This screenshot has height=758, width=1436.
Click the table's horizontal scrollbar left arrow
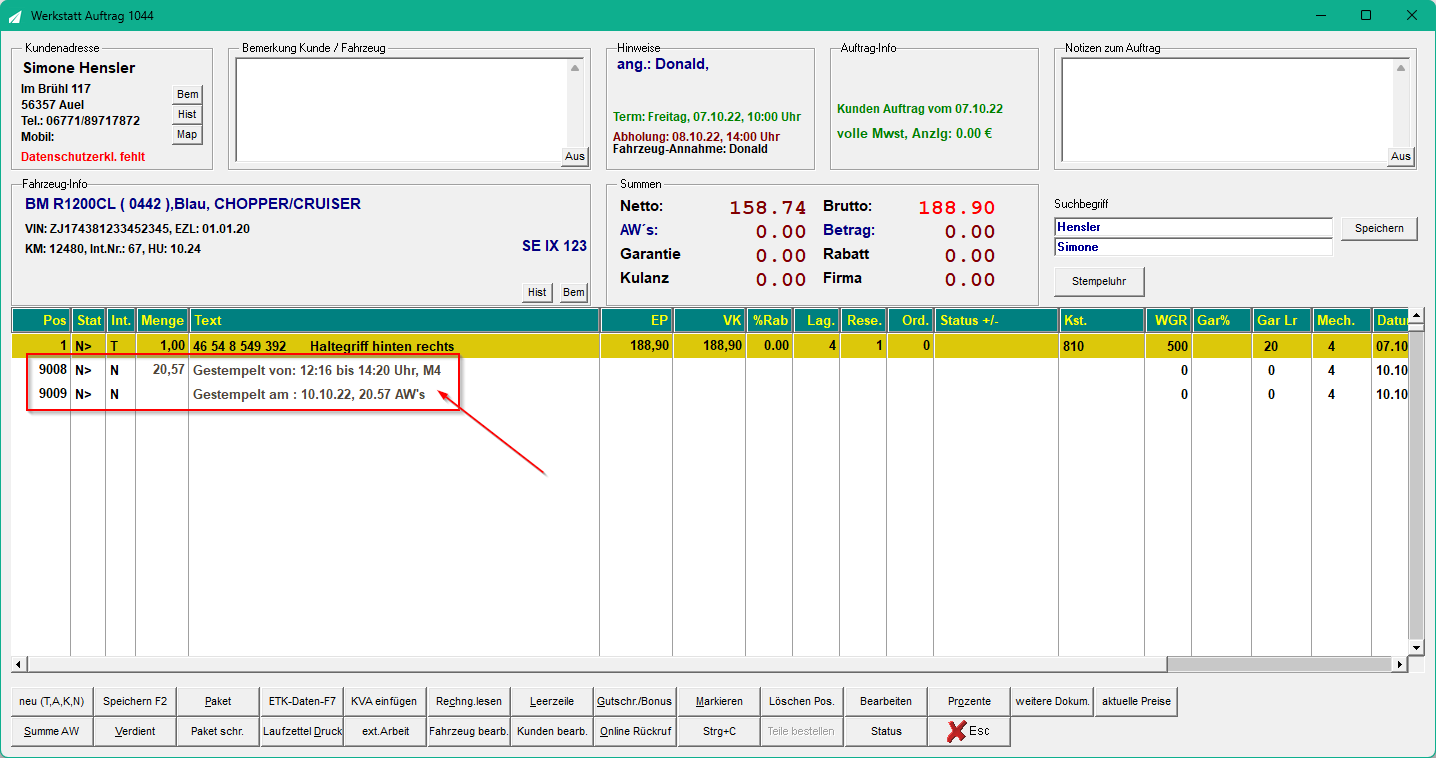19,664
